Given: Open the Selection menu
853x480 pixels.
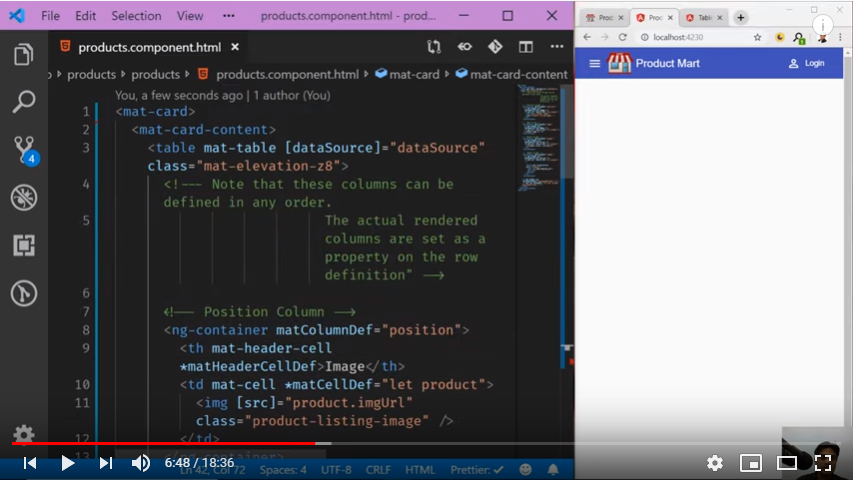Looking at the screenshot, I should 136,16.
